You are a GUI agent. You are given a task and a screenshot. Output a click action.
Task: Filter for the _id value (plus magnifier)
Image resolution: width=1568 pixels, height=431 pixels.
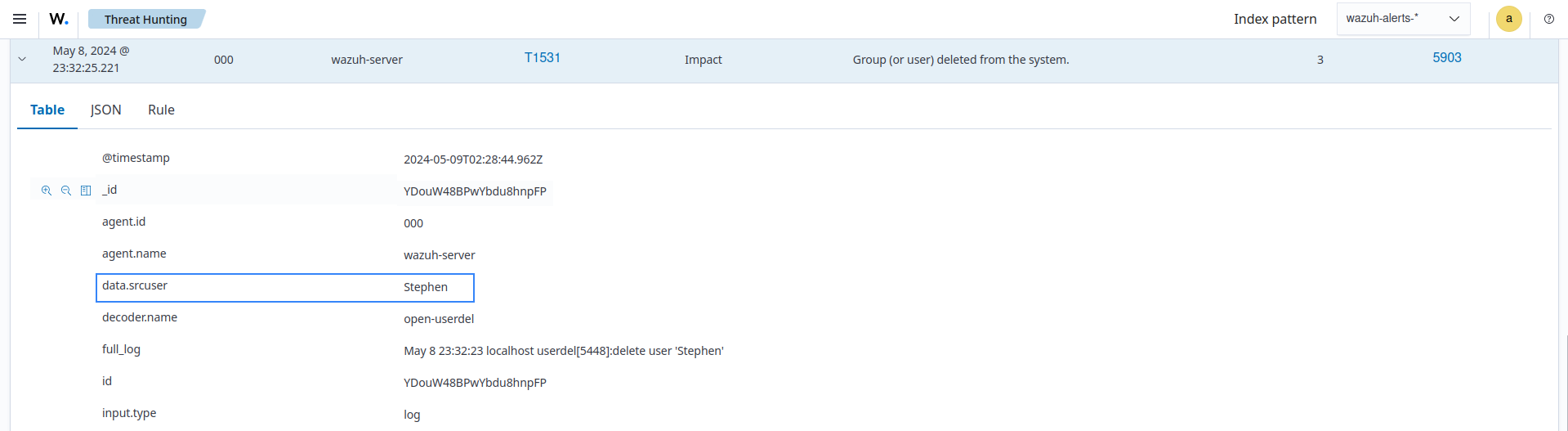(x=47, y=191)
